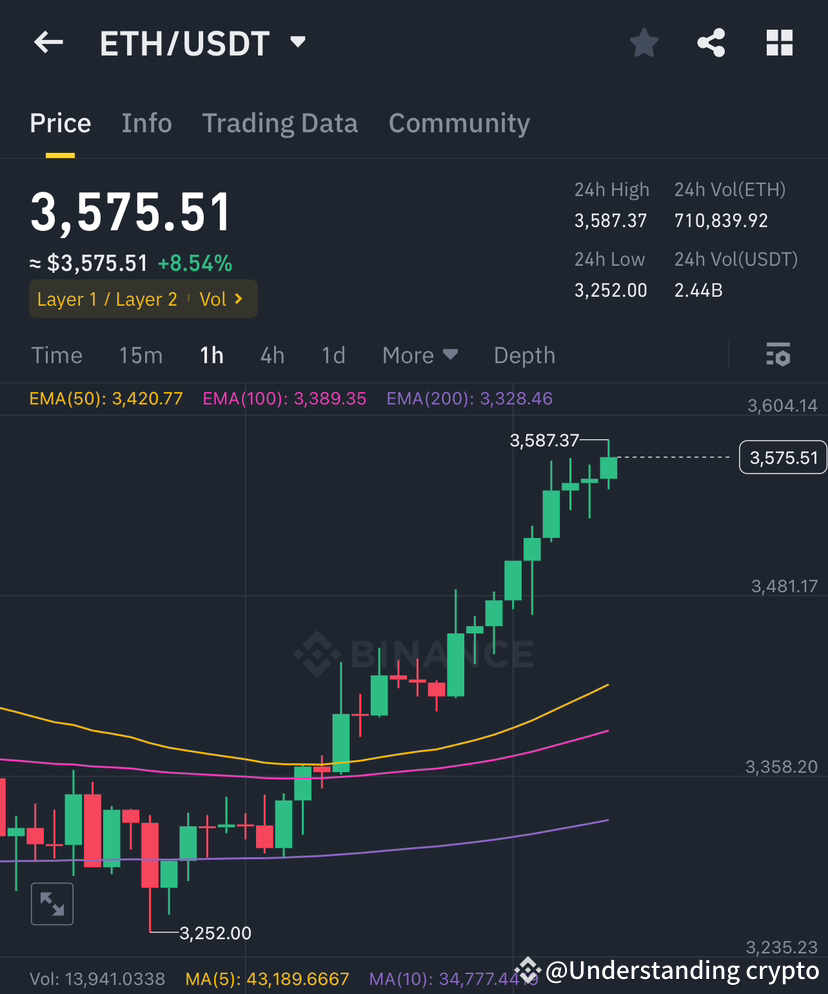
Task: Select the Time line chart option
Action: (x=56, y=355)
